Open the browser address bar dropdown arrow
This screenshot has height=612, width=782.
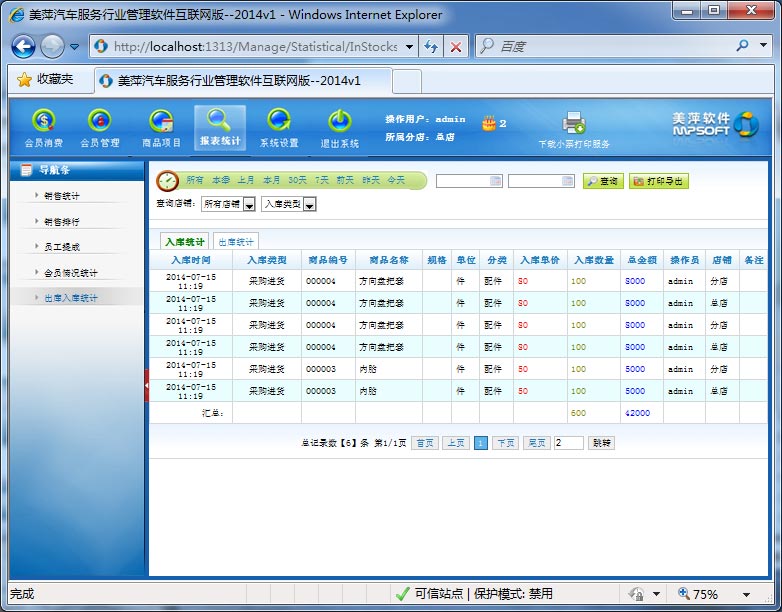tap(410, 47)
